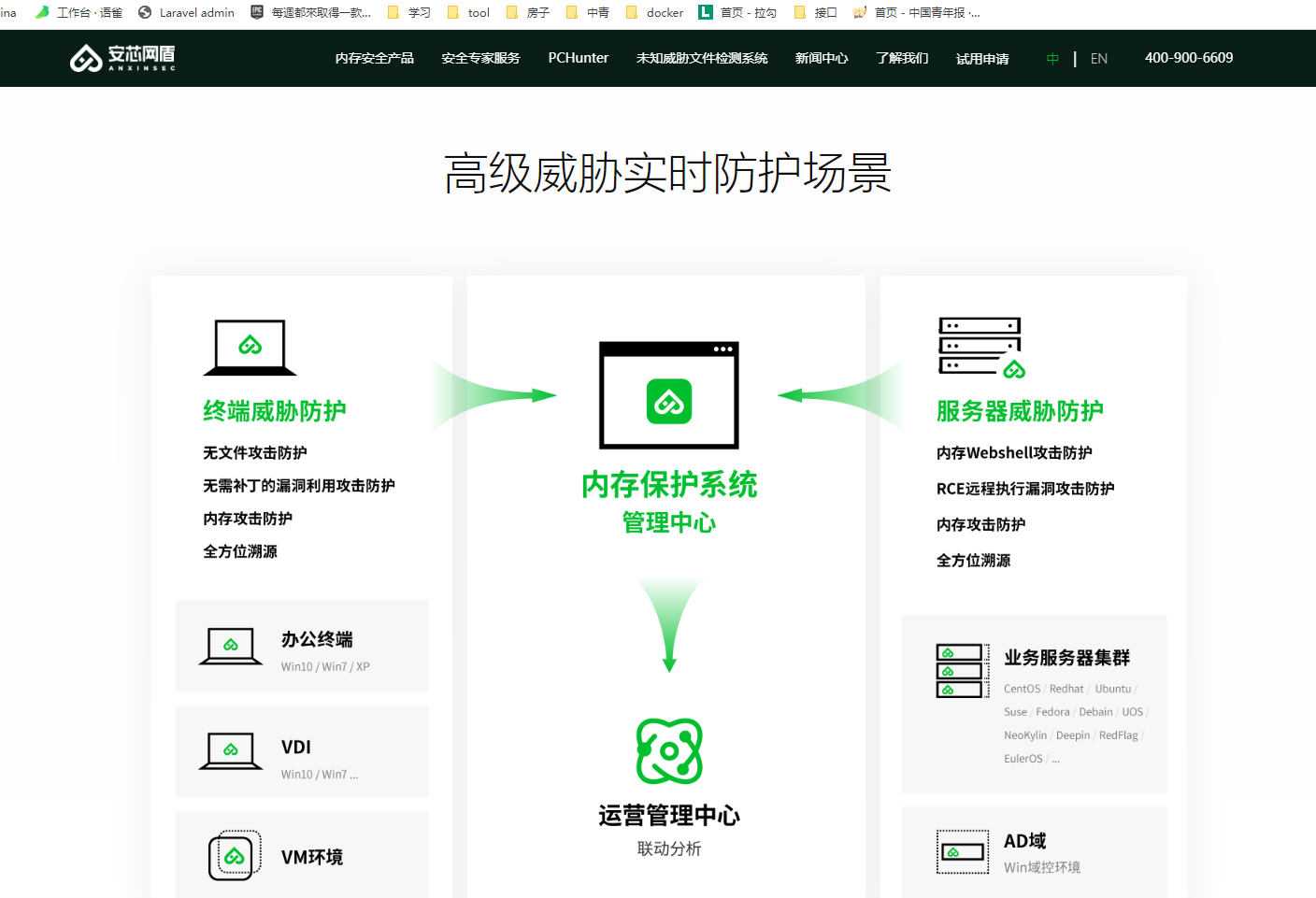Click the VM环境 icon
Viewport: 1316px width, 898px height.
[235, 855]
